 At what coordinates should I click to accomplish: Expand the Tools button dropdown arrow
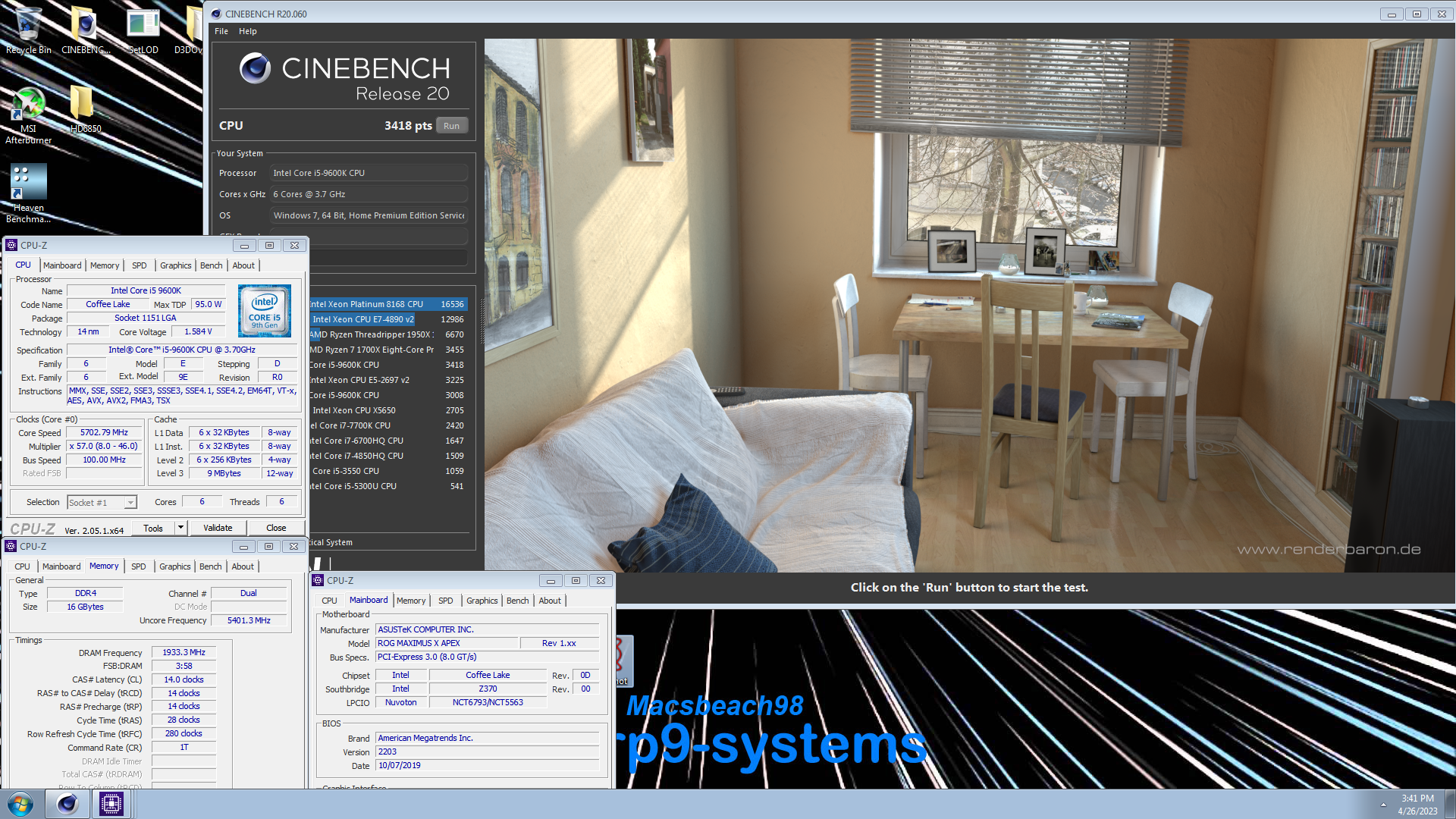180,527
